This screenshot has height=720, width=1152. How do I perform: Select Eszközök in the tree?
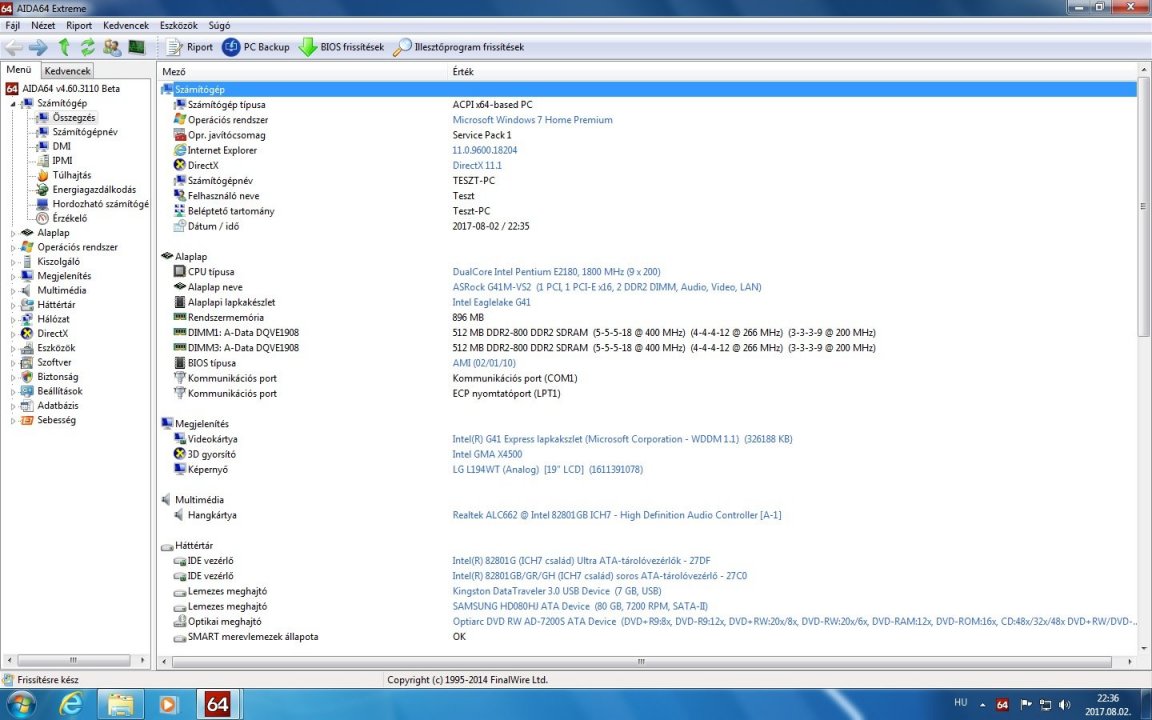56,348
